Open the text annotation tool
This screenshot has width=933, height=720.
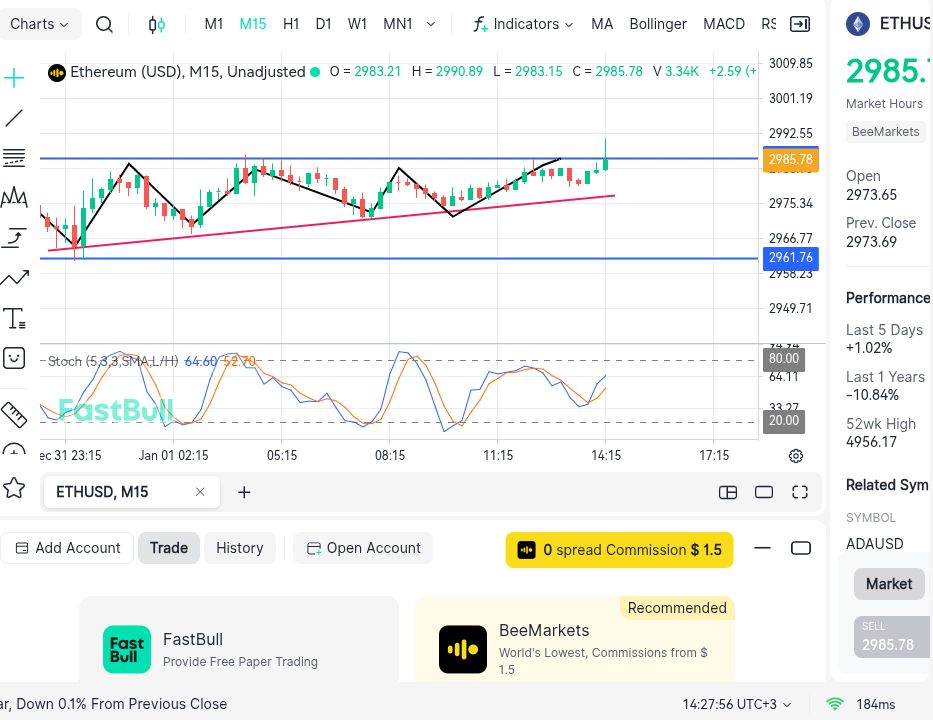coord(14,318)
